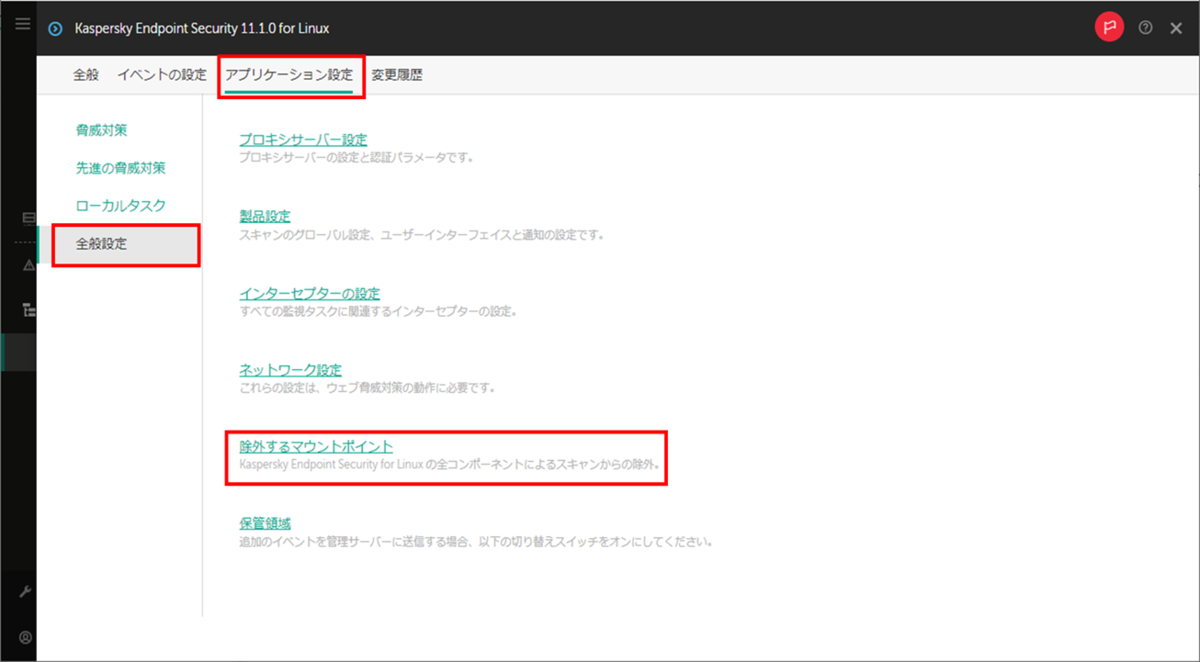Open ローカルタスク in the left menu

coord(121,205)
